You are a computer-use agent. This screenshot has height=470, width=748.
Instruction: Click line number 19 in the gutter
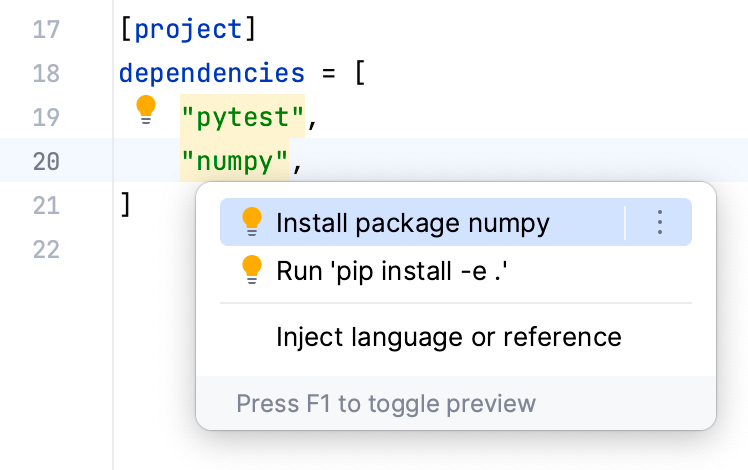(46, 117)
